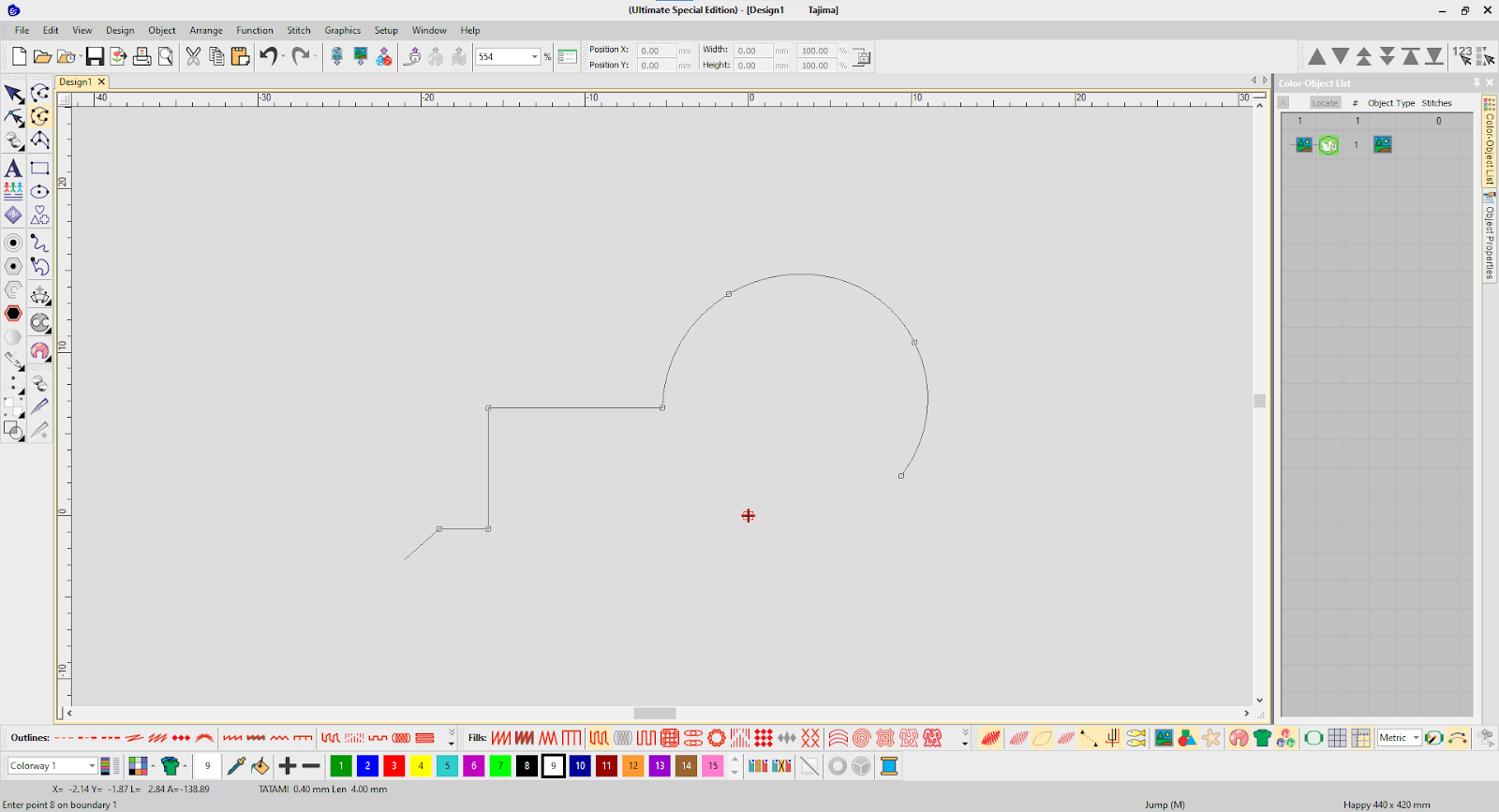This screenshot has height=812, width=1499.
Task: Click the red diamond motif outline icon
Action: click(181, 738)
